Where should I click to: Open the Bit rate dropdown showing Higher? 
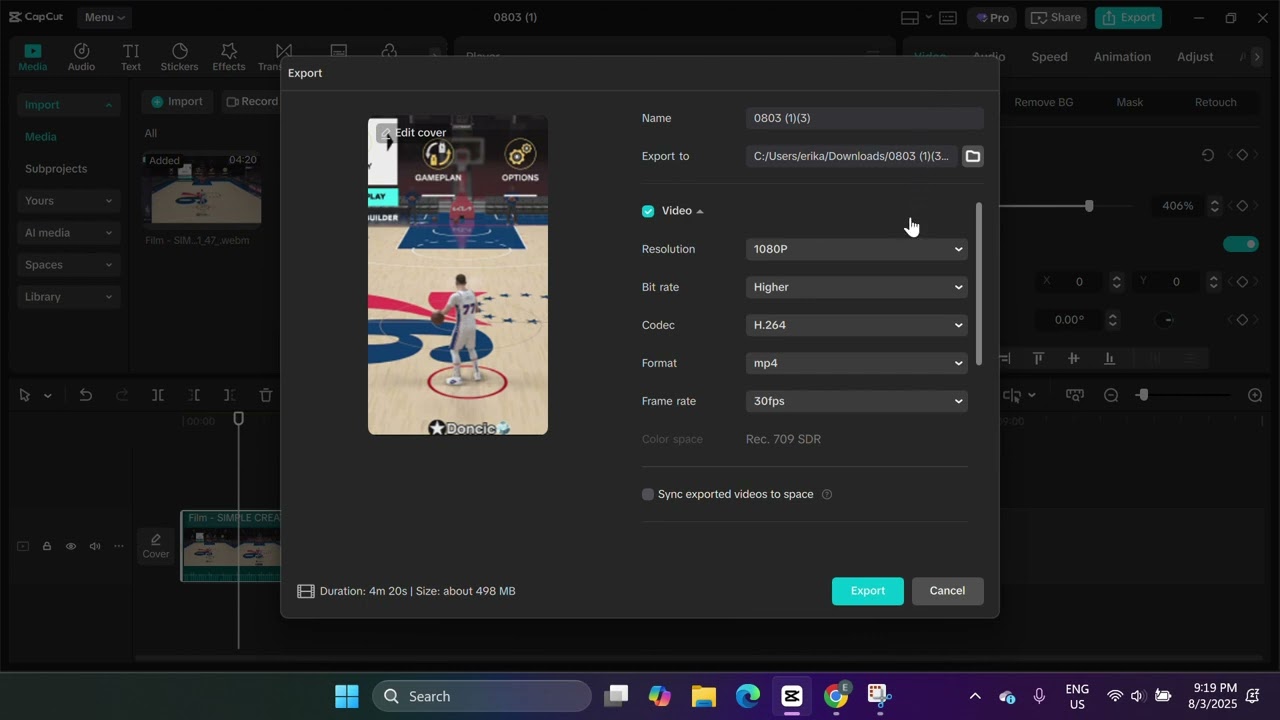coord(857,287)
